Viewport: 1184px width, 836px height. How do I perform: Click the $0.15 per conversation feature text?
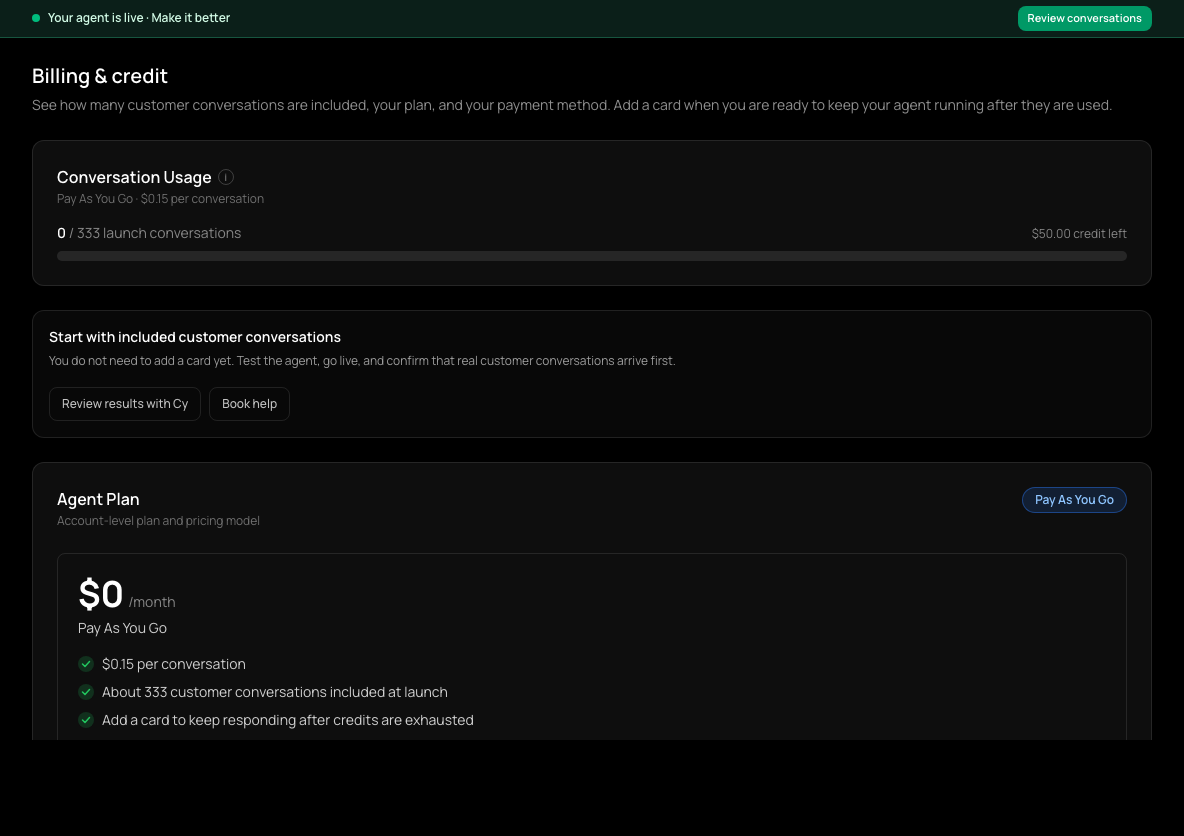pos(174,664)
